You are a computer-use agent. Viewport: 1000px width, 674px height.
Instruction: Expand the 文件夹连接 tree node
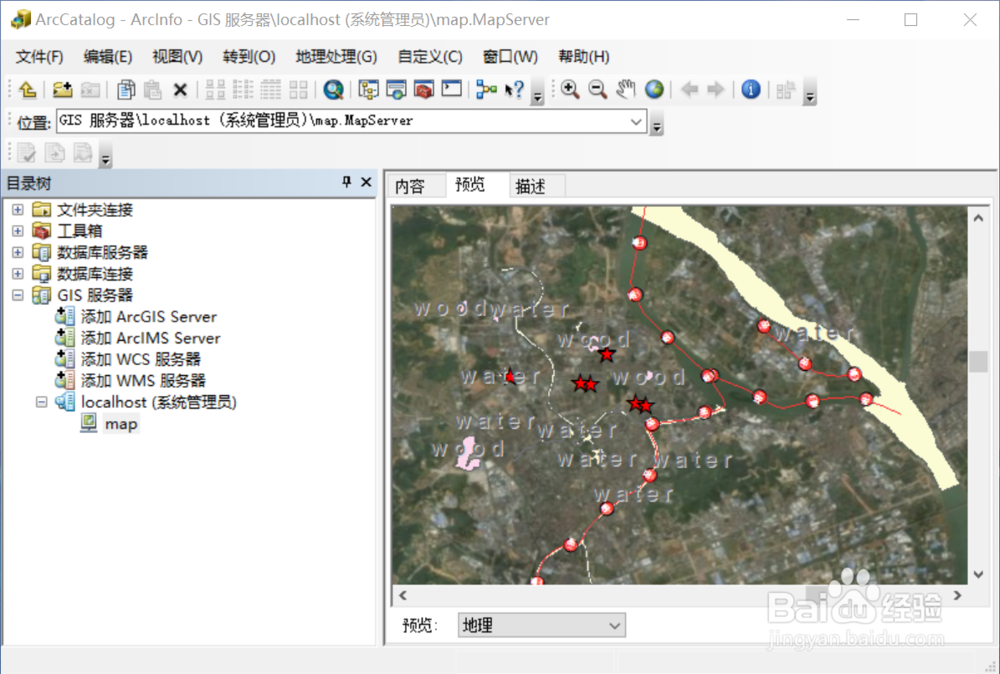click(18, 210)
